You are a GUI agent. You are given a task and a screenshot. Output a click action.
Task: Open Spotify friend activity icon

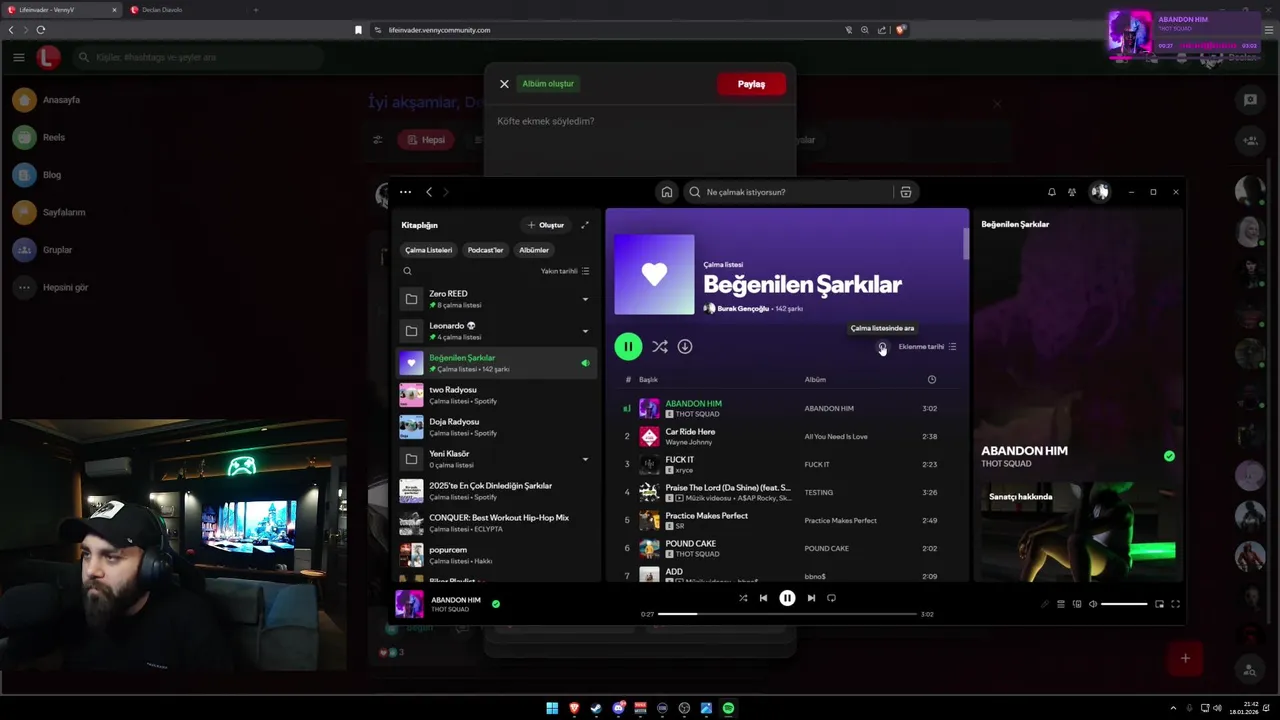point(1072,192)
